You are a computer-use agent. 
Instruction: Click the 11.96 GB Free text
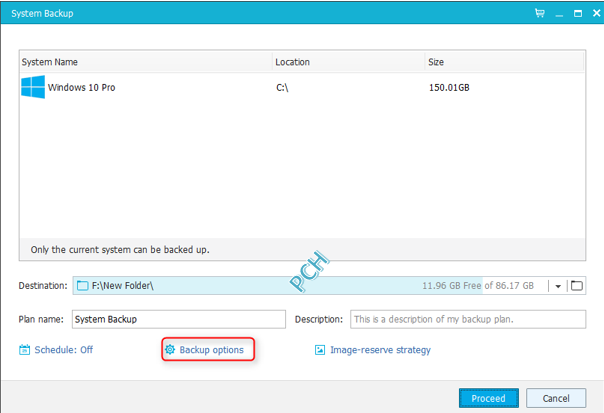451,286
